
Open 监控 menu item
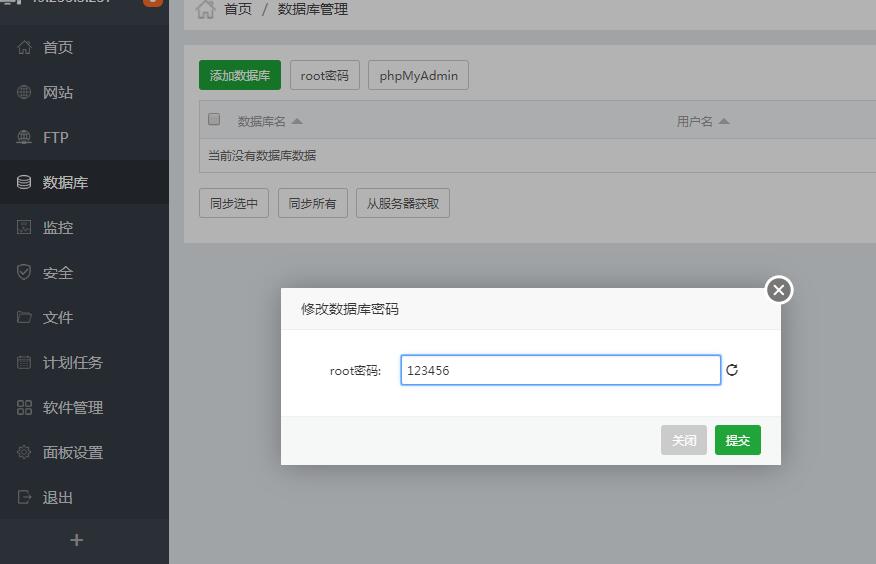click(x=58, y=228)
